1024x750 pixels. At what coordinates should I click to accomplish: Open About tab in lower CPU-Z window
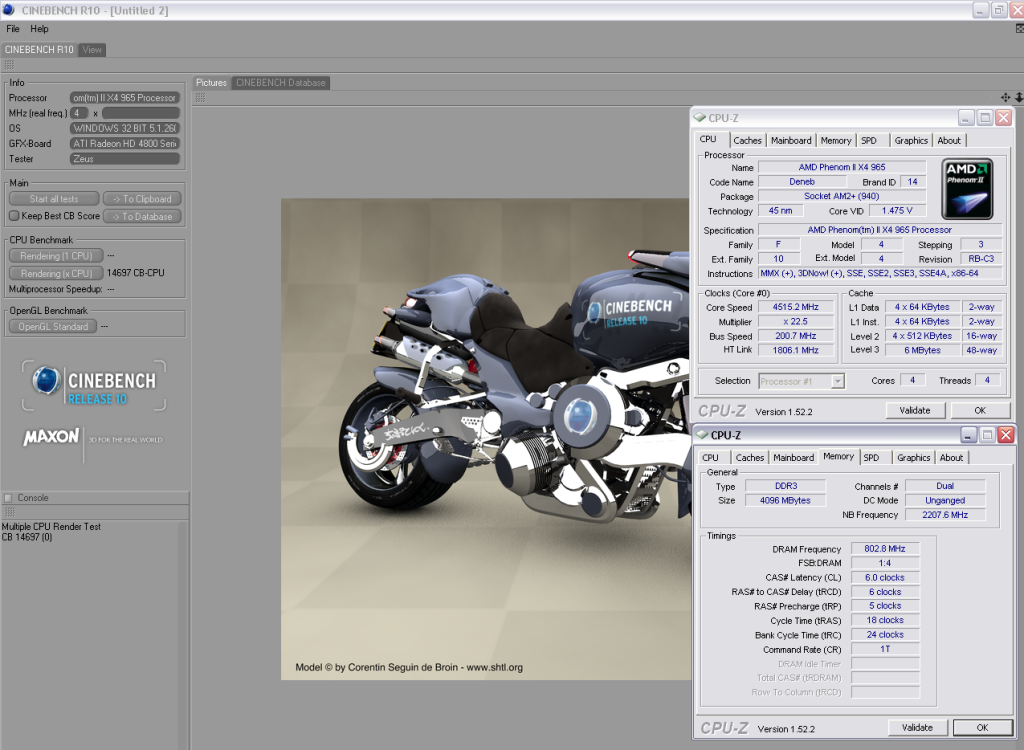(952, 458)
